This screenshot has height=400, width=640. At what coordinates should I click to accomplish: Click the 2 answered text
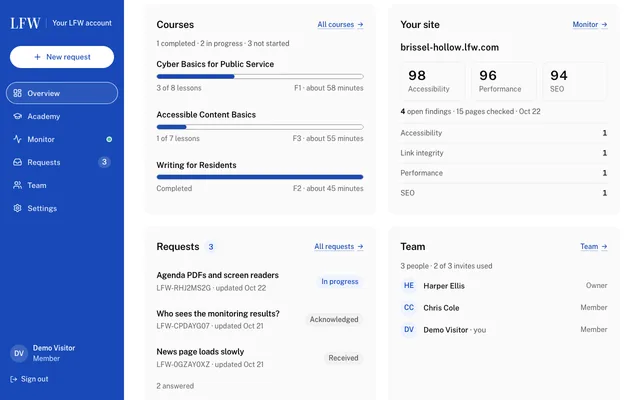point(175,386)
